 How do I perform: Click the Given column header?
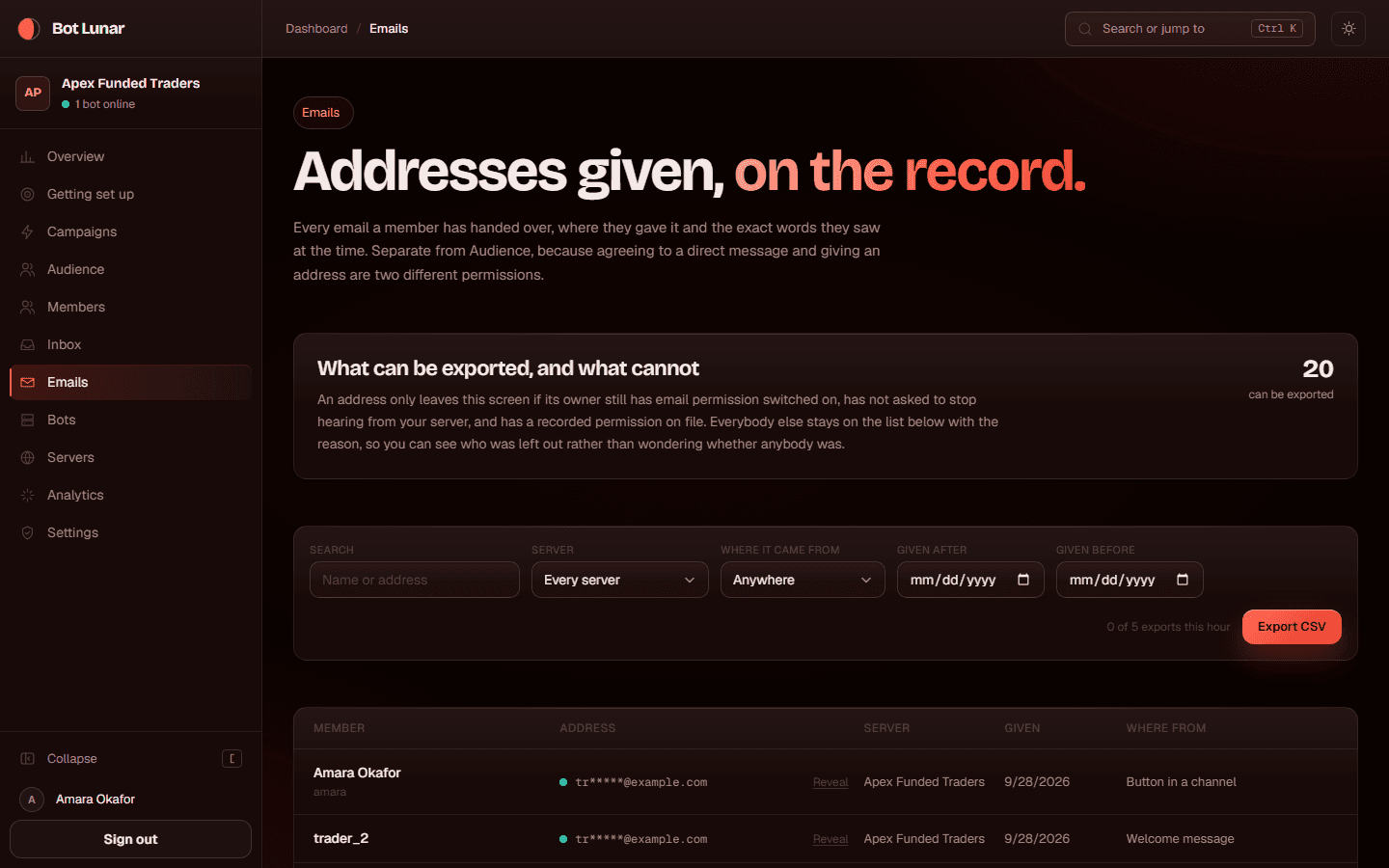click(x=1022, y=728)
